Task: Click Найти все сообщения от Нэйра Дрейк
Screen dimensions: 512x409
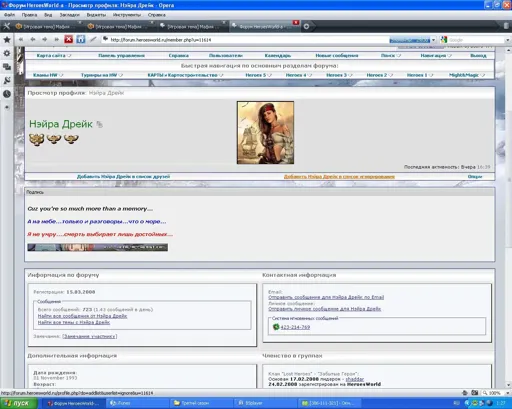Action: coord(82,316)
